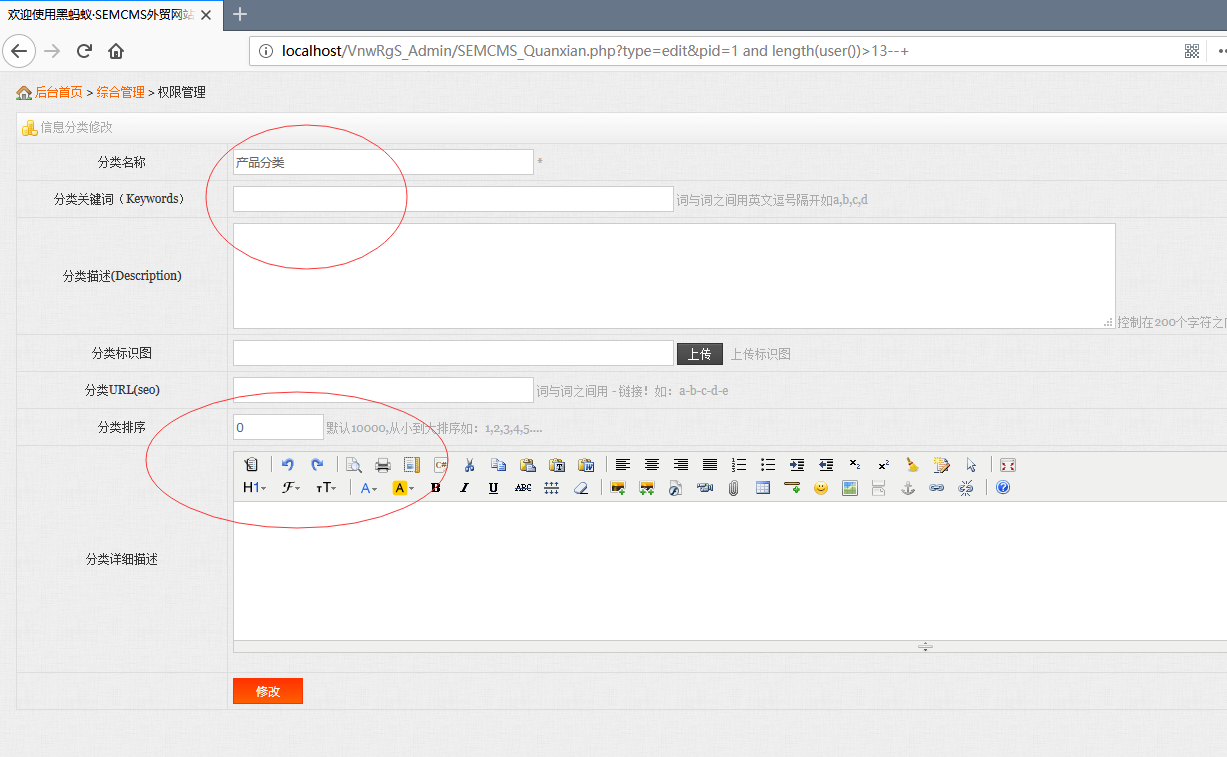Click the 综合管理 breadcrumb link
The image size is (1227, 757).
click(121, 92)
